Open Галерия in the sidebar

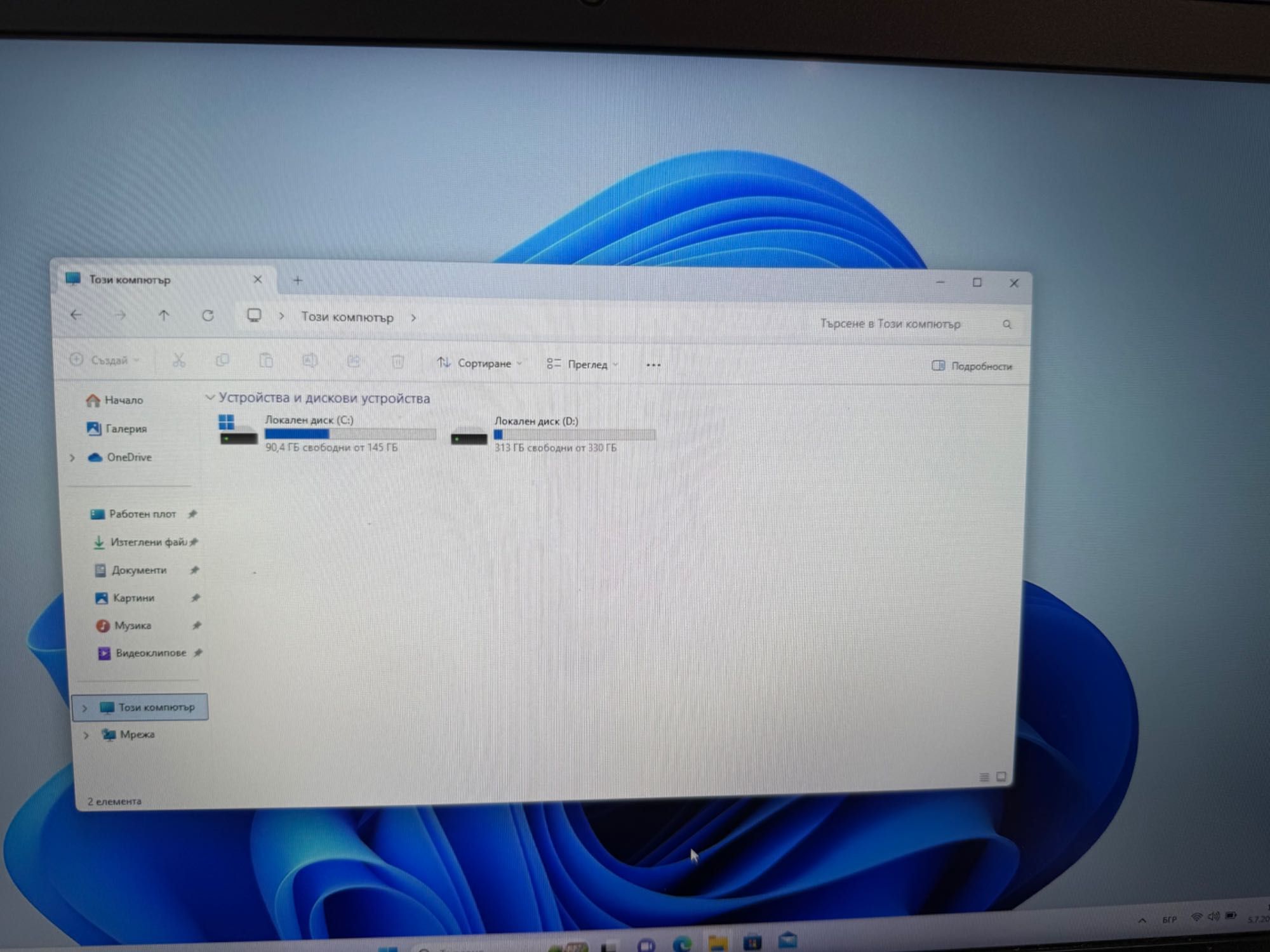point(117,428)
